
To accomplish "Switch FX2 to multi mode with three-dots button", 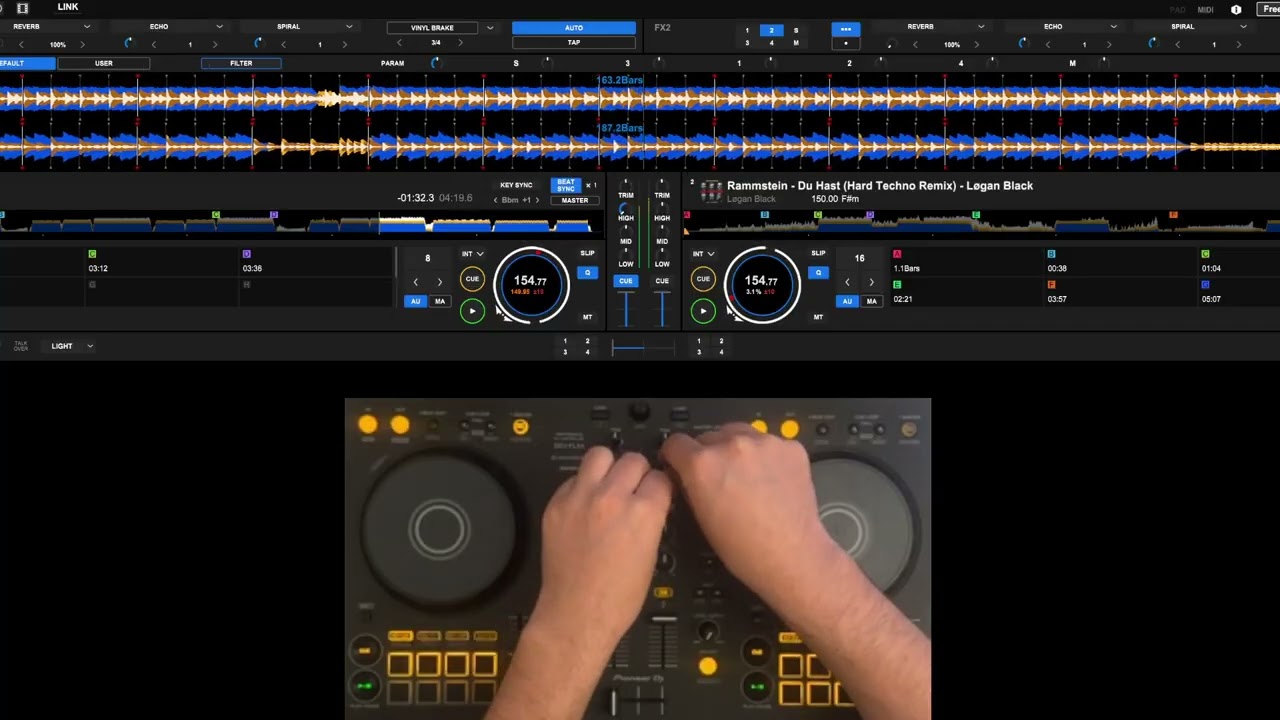I will 846,30.
